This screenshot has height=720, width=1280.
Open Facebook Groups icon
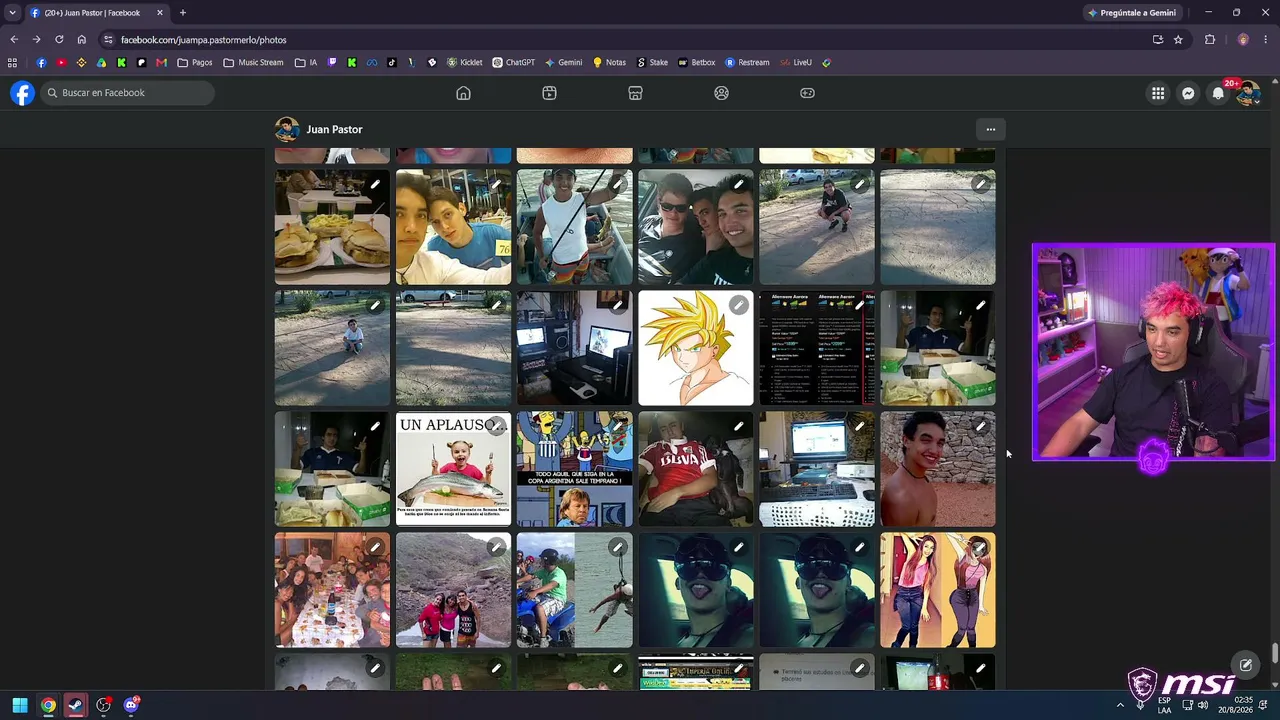click(721, 93)
